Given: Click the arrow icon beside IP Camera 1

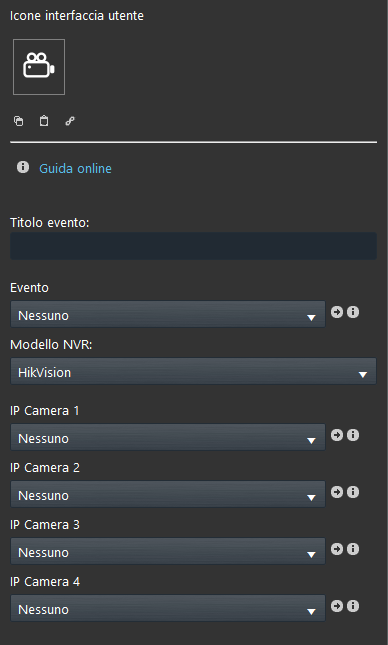Looking at the screenshot, I should (x=337, y=435).
